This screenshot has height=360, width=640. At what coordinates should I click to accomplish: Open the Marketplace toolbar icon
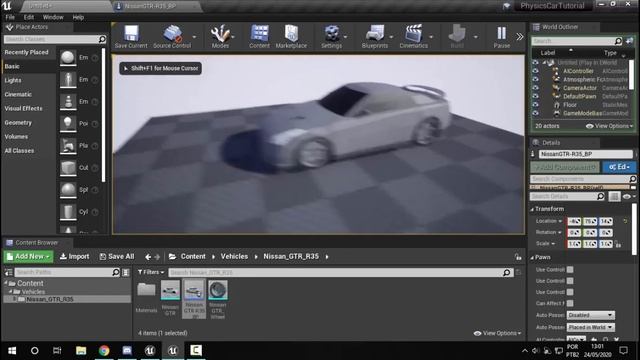tap(291, 37)
